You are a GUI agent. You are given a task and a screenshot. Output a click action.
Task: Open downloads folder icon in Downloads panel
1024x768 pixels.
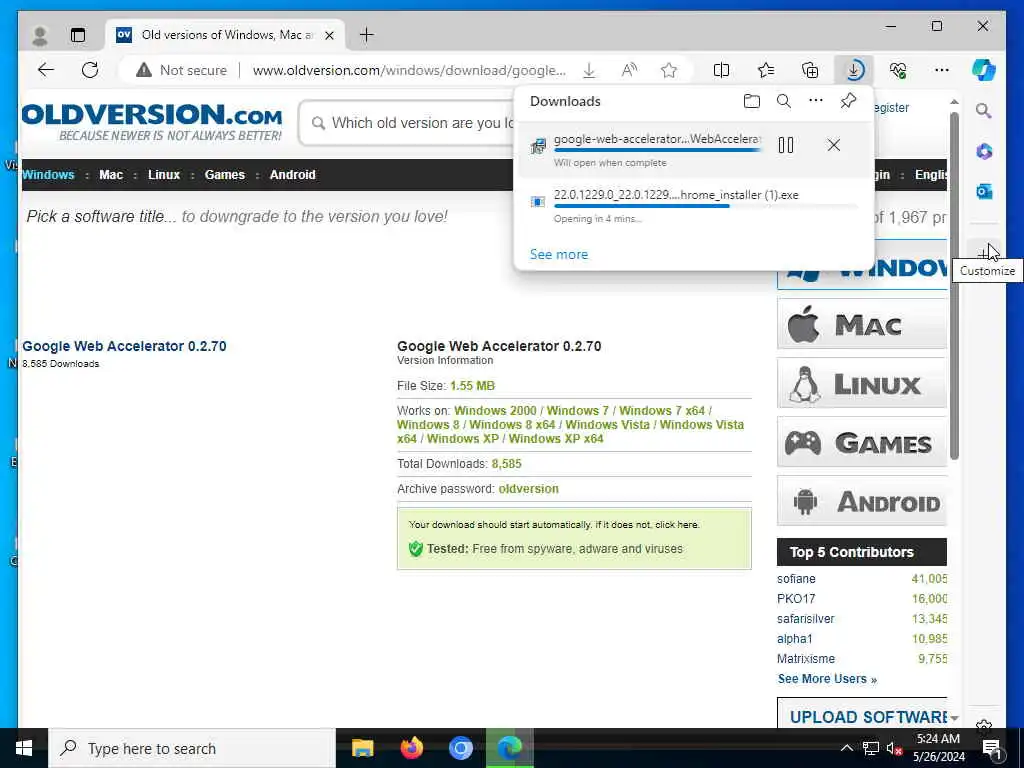[x=752, y=101]
